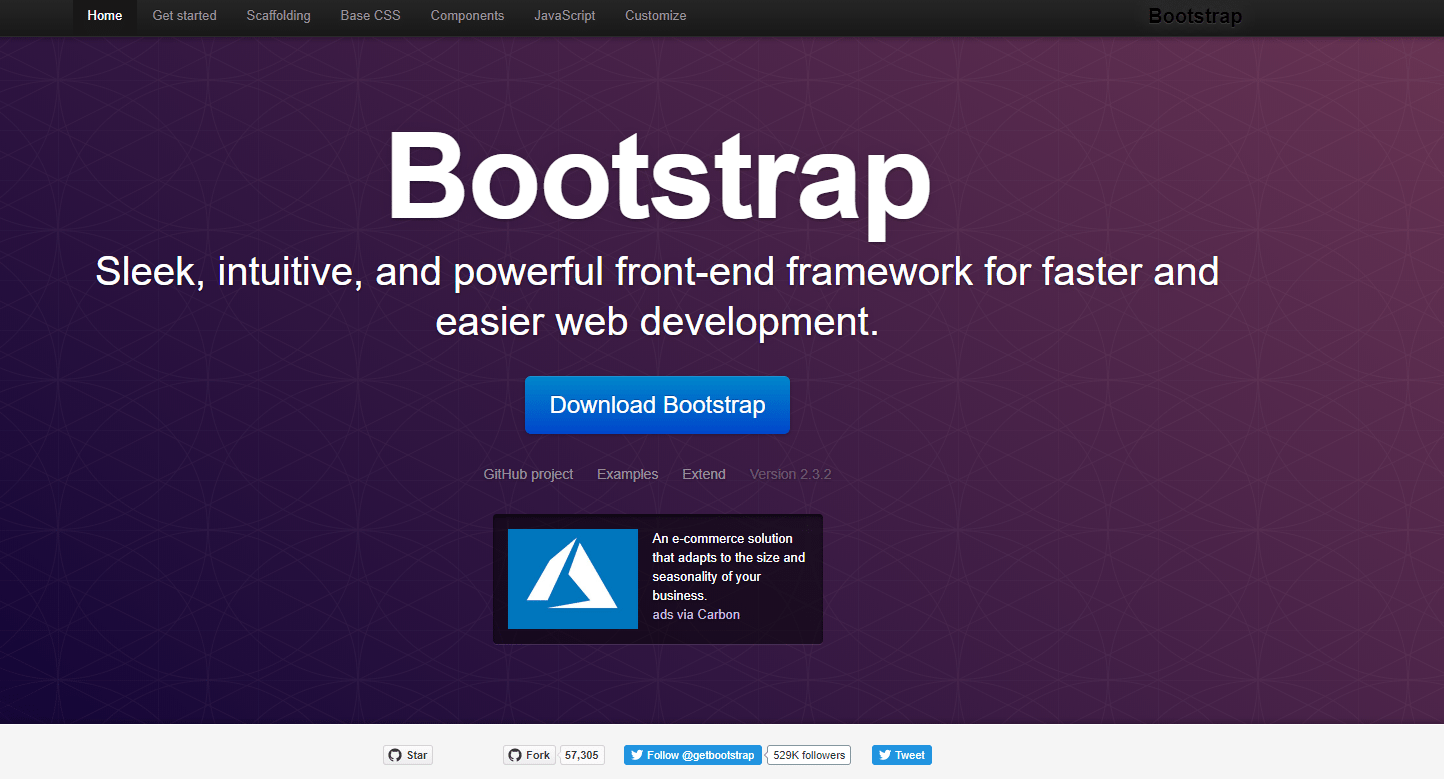This screenshot has height=779, width=1444.
Task: Open the 529K followers count
Action: pyautogui.click(x=809, y=755)
